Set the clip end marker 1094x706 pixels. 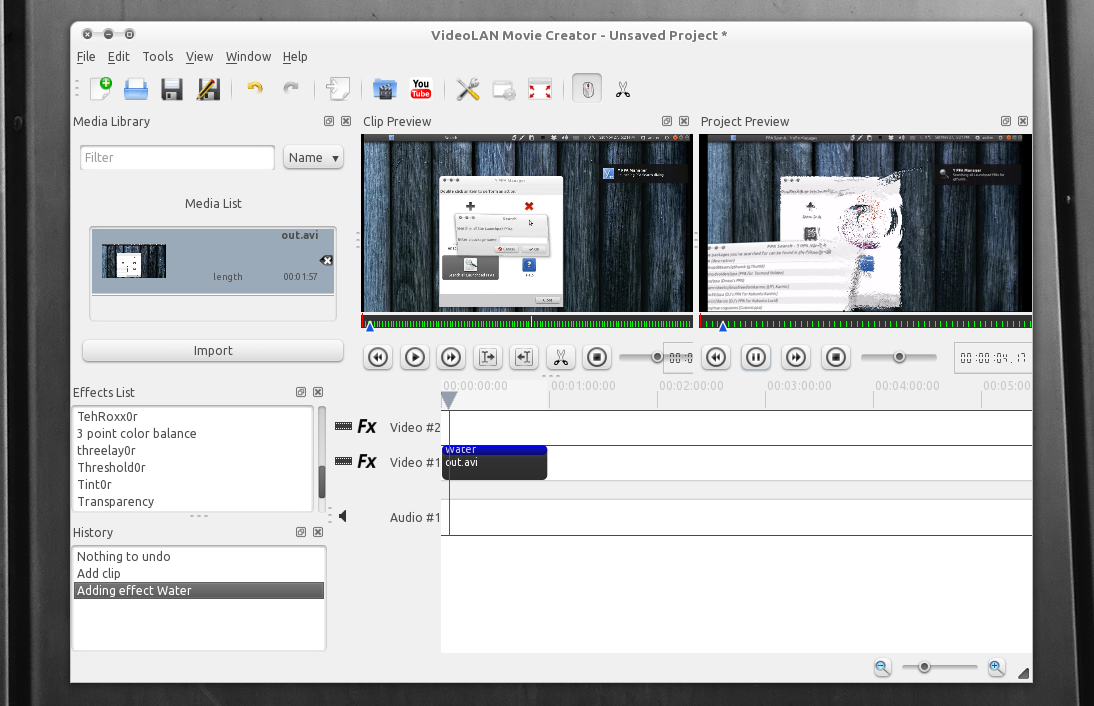click(524, 358)
